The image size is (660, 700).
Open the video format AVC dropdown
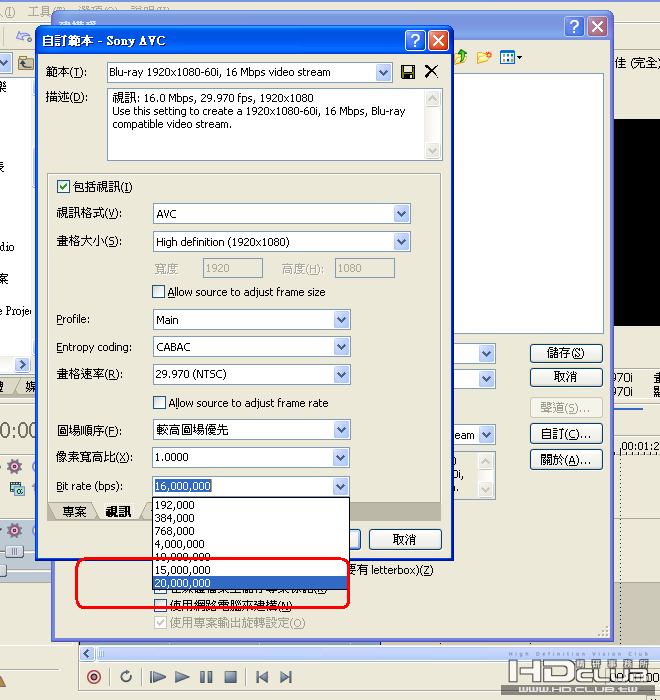coord(401,214)
